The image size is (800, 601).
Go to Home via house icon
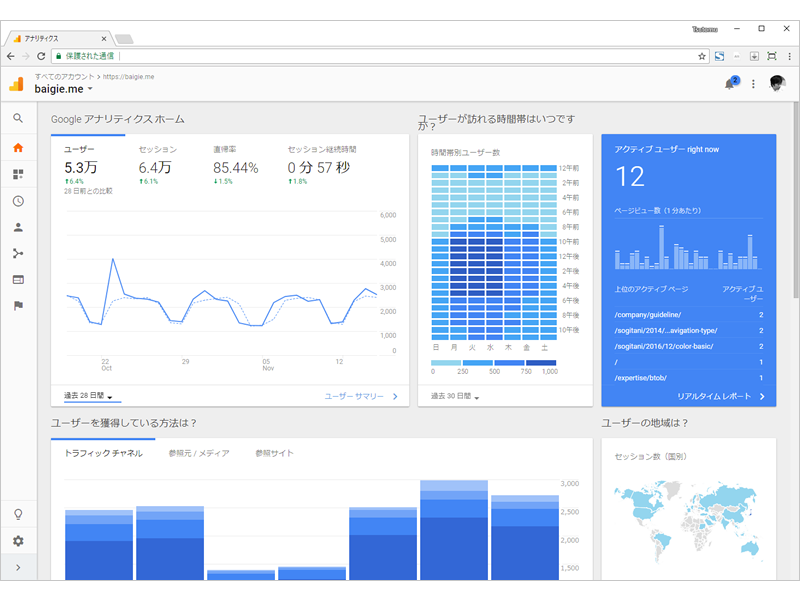(18, 148)
